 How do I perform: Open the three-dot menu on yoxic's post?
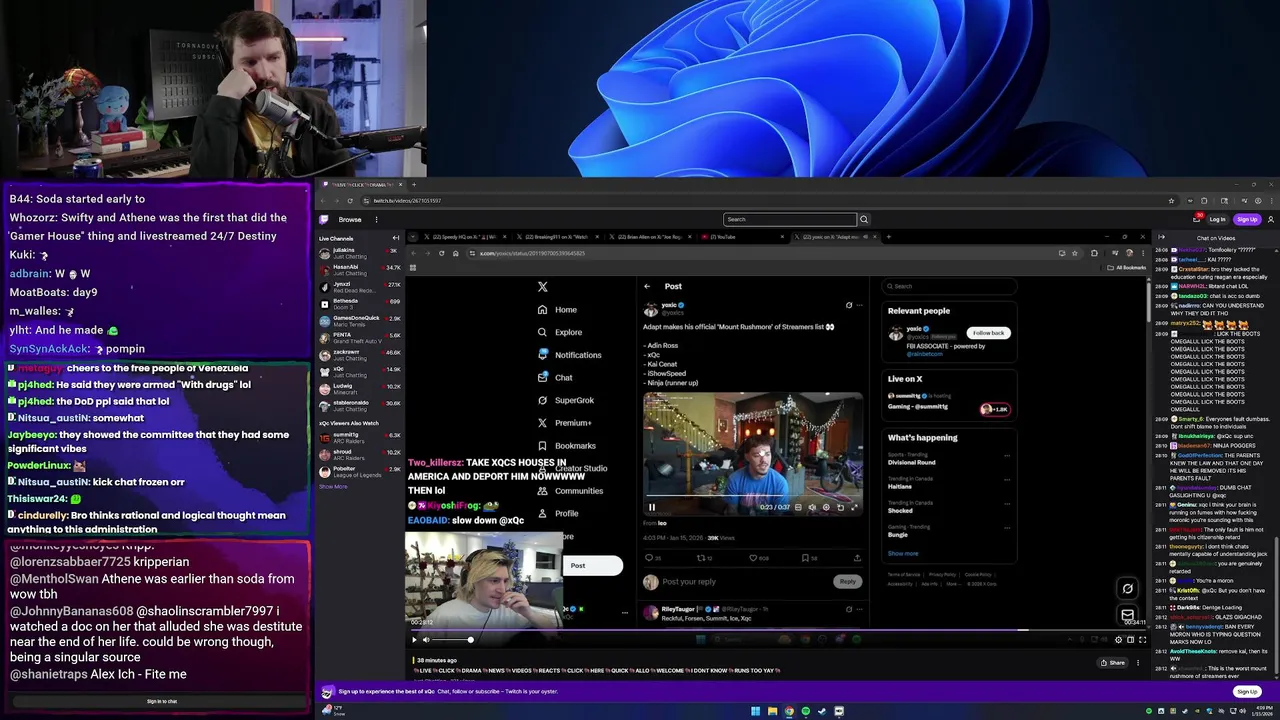tap(859, 305)
